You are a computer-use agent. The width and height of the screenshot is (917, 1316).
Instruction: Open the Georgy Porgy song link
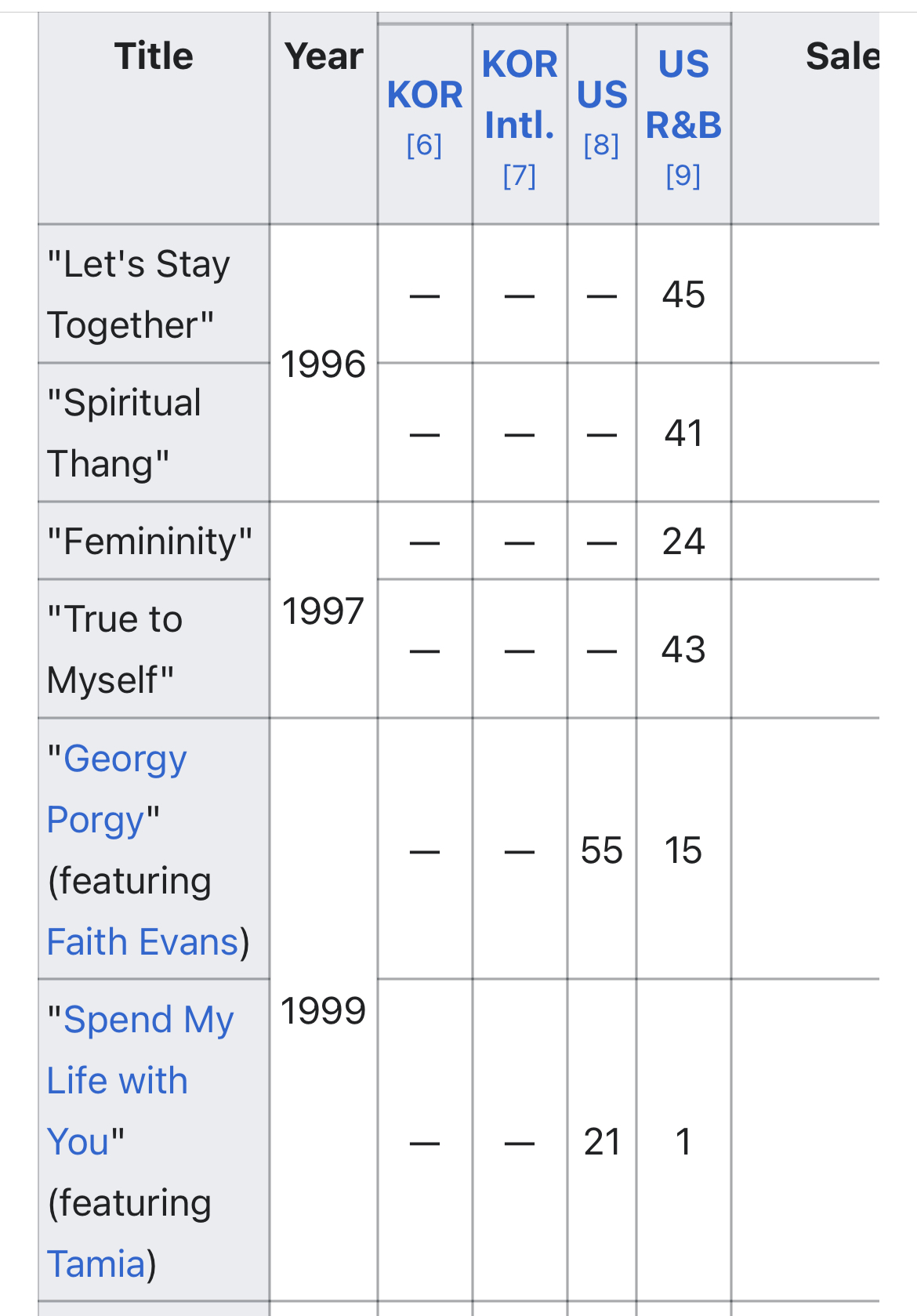[116, 789]
